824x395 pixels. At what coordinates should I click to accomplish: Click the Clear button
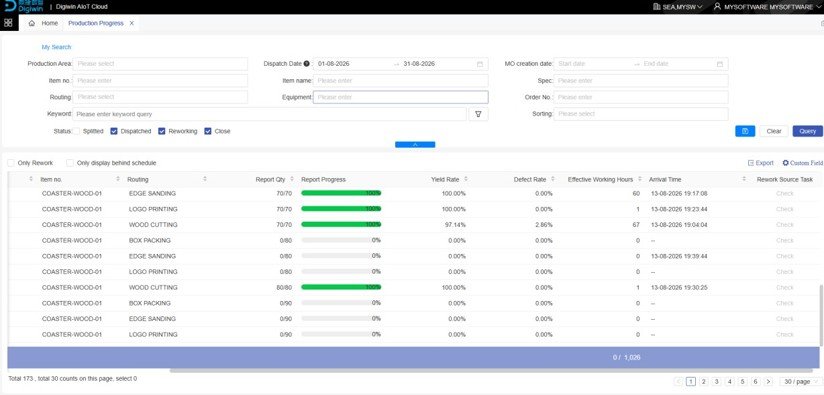coord(774,131)
